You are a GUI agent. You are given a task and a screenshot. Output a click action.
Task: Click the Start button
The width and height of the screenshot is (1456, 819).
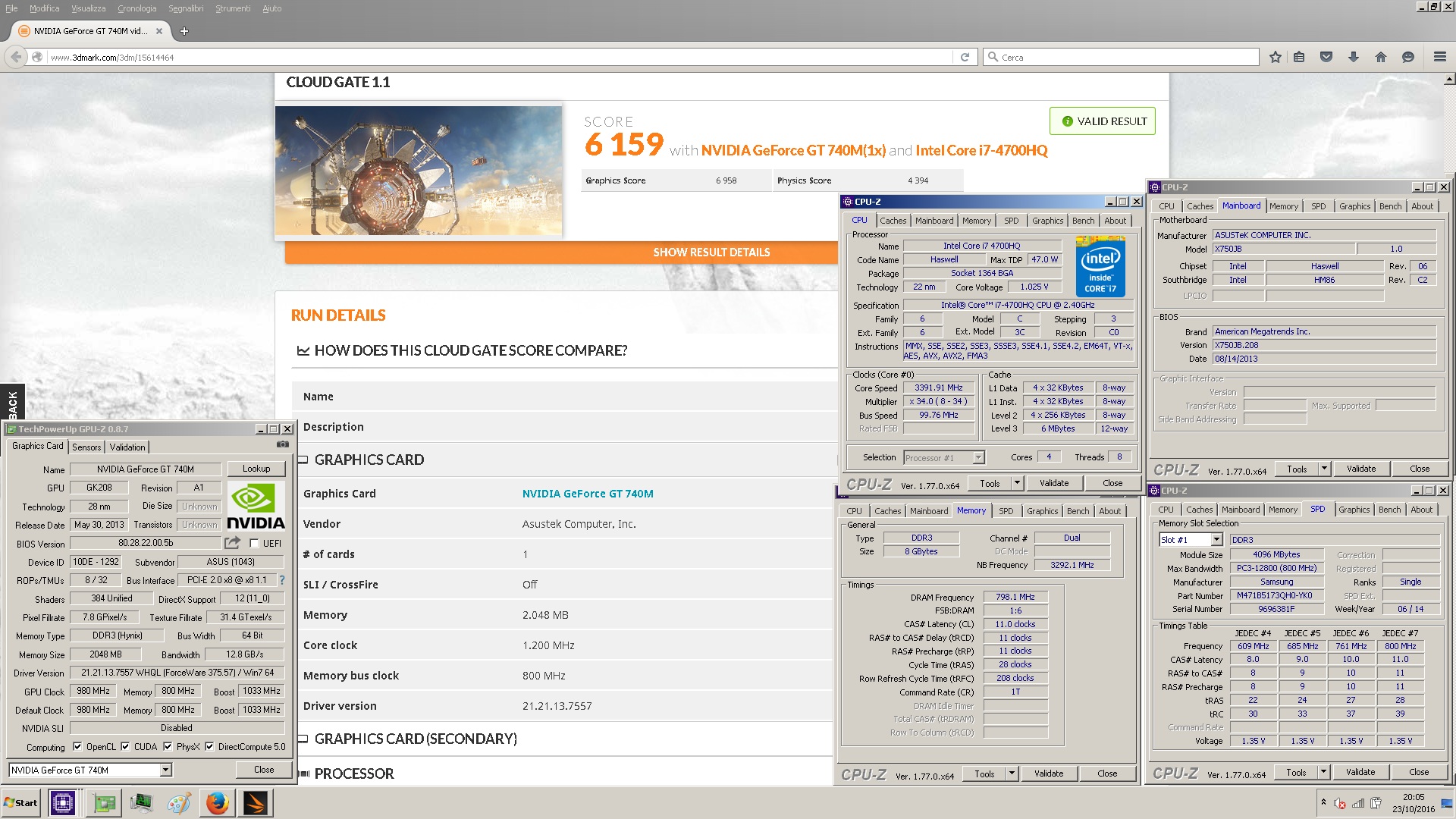click(20, 803)
